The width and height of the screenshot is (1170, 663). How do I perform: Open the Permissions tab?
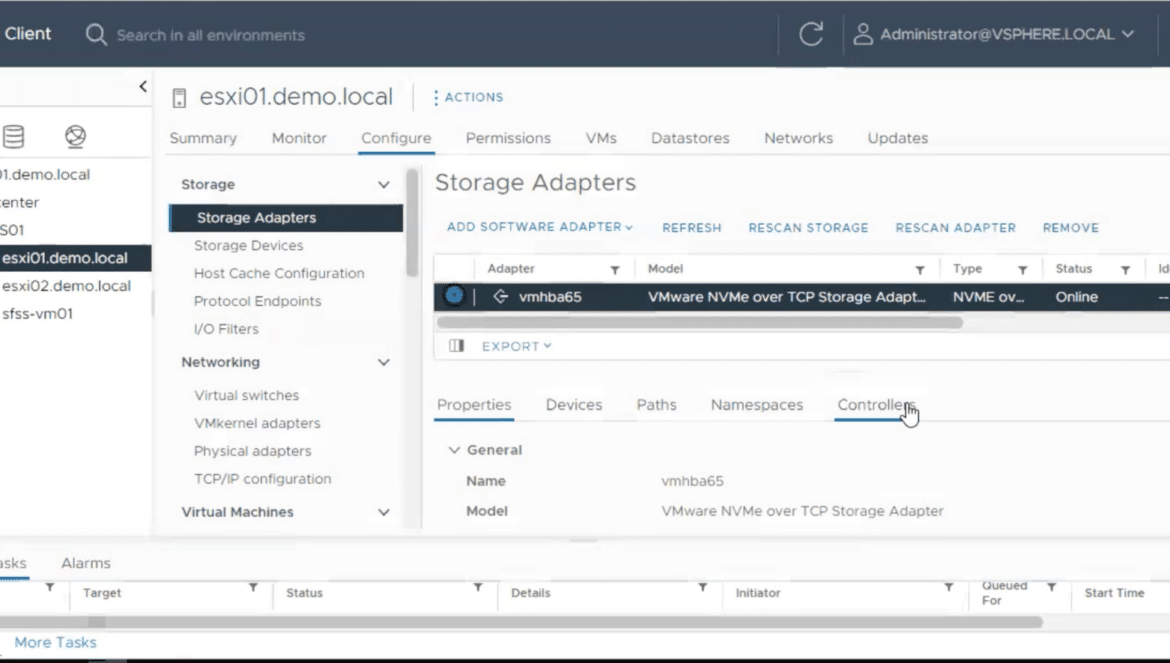coord(508,138)
